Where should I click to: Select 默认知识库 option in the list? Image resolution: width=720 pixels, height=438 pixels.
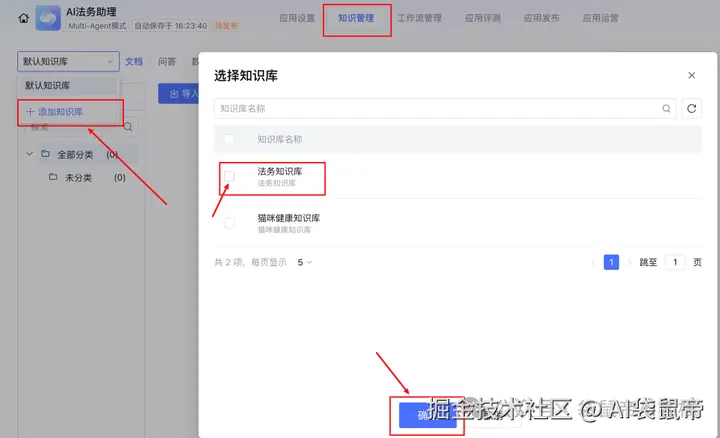click(x=68, y=85)
